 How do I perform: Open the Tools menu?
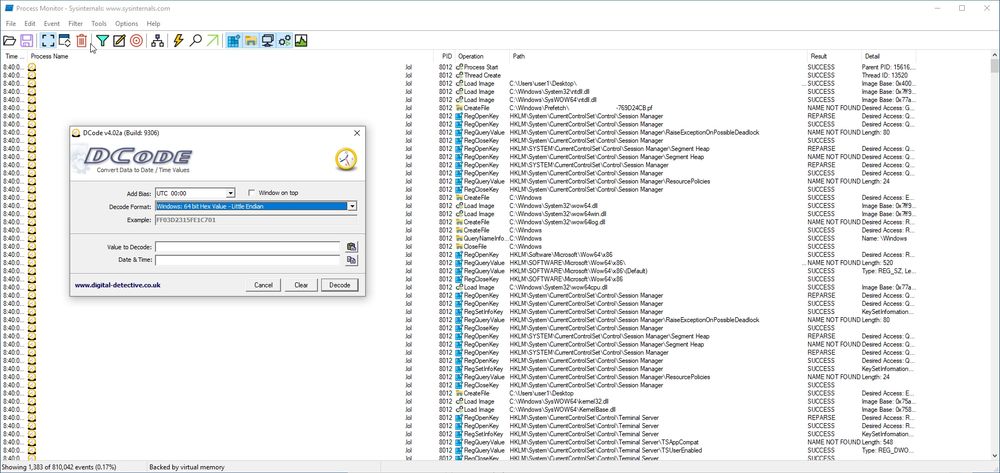(99, 24)
